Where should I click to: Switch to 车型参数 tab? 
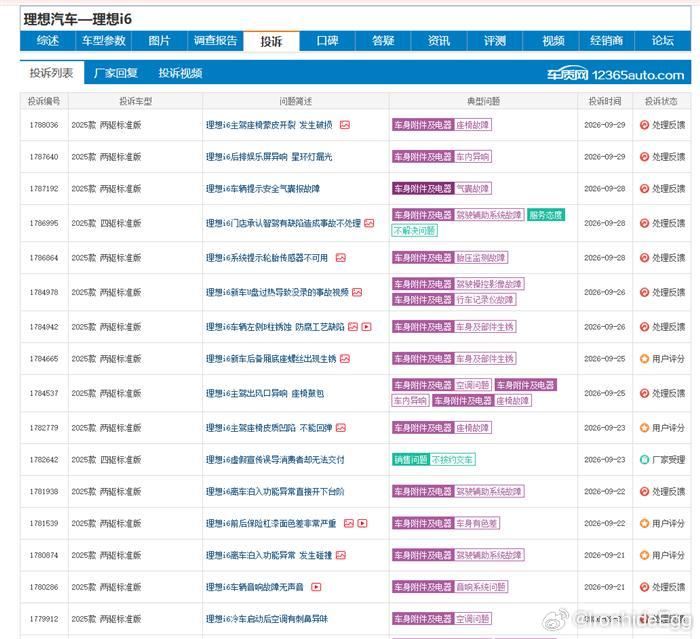[x=104, y=41]
